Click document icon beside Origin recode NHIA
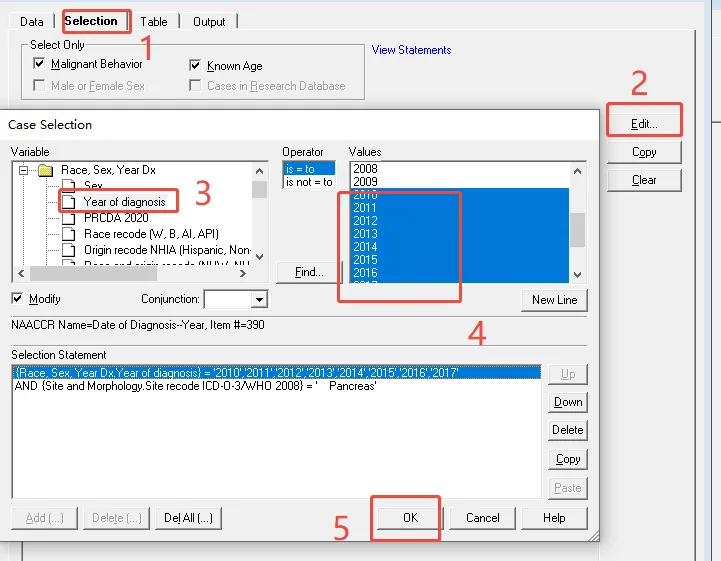Screen dimensions: 721x561 69,250
